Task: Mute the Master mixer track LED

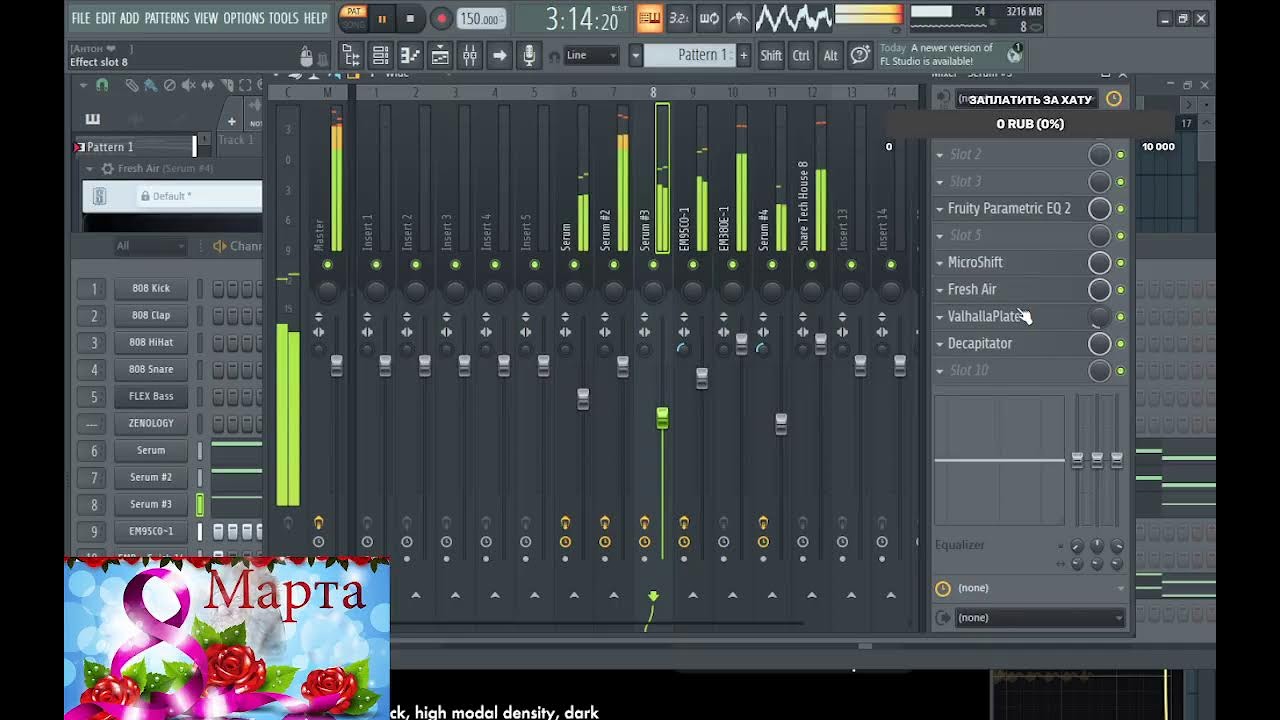Action: click(x=328, y=265)
